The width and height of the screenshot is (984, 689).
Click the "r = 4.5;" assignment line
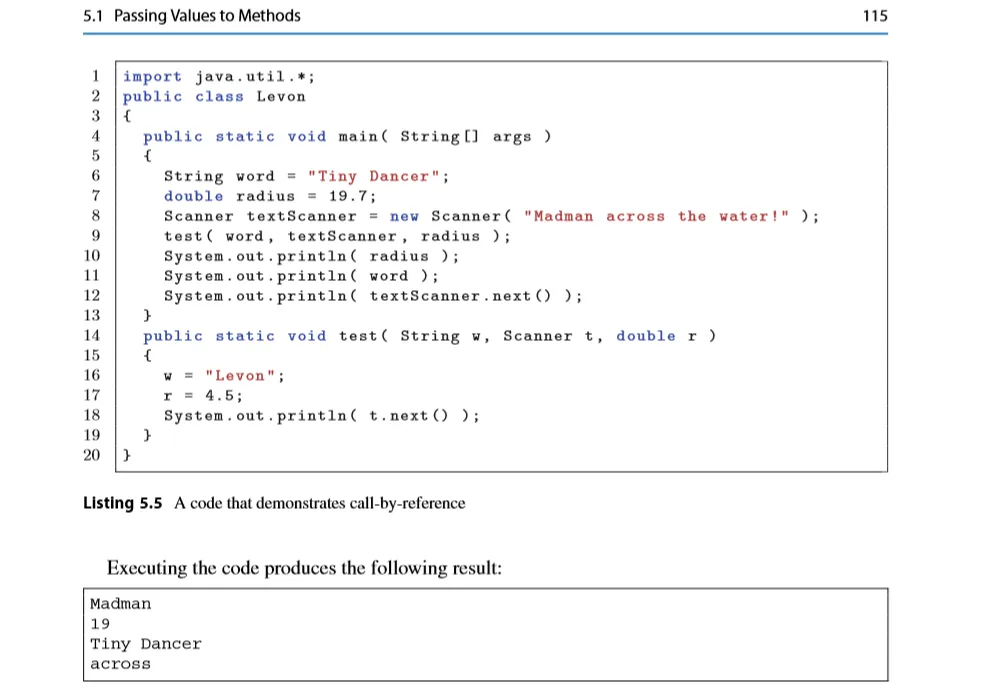[x=204, y=397]
